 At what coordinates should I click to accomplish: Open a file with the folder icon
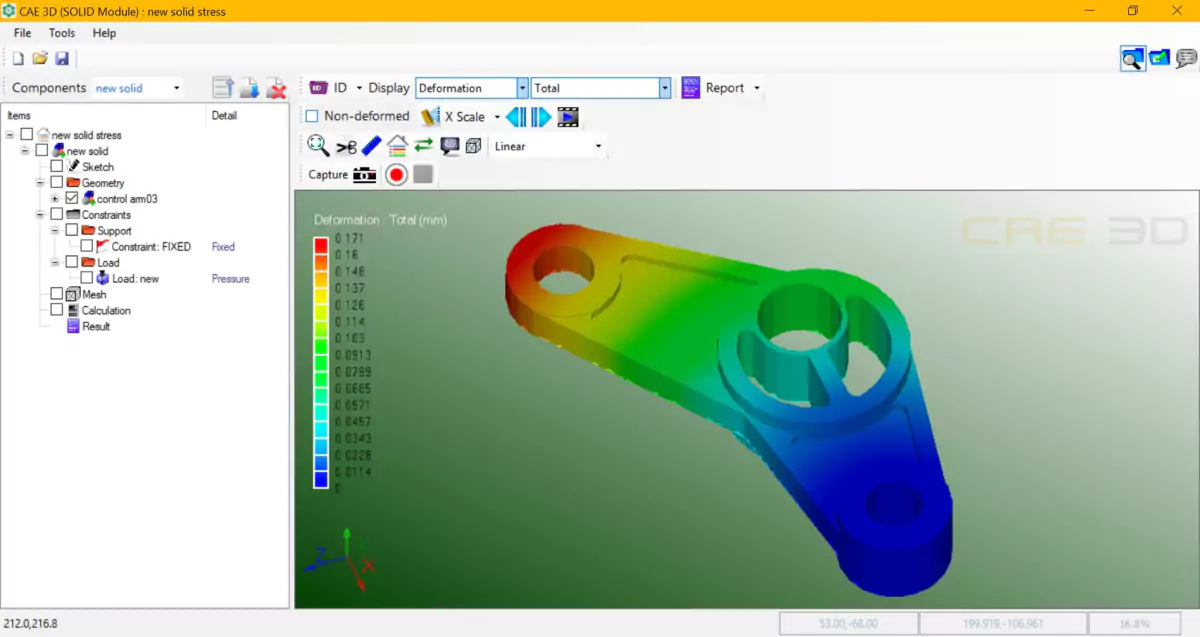coord(40,58)
